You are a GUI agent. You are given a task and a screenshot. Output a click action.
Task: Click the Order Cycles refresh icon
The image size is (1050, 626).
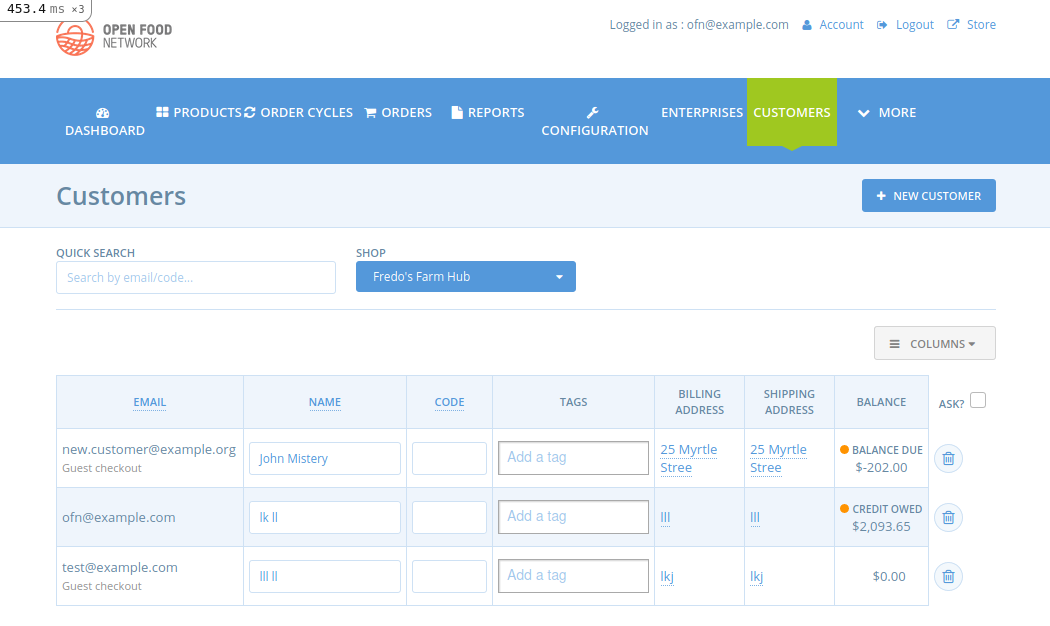click(250, 112)
